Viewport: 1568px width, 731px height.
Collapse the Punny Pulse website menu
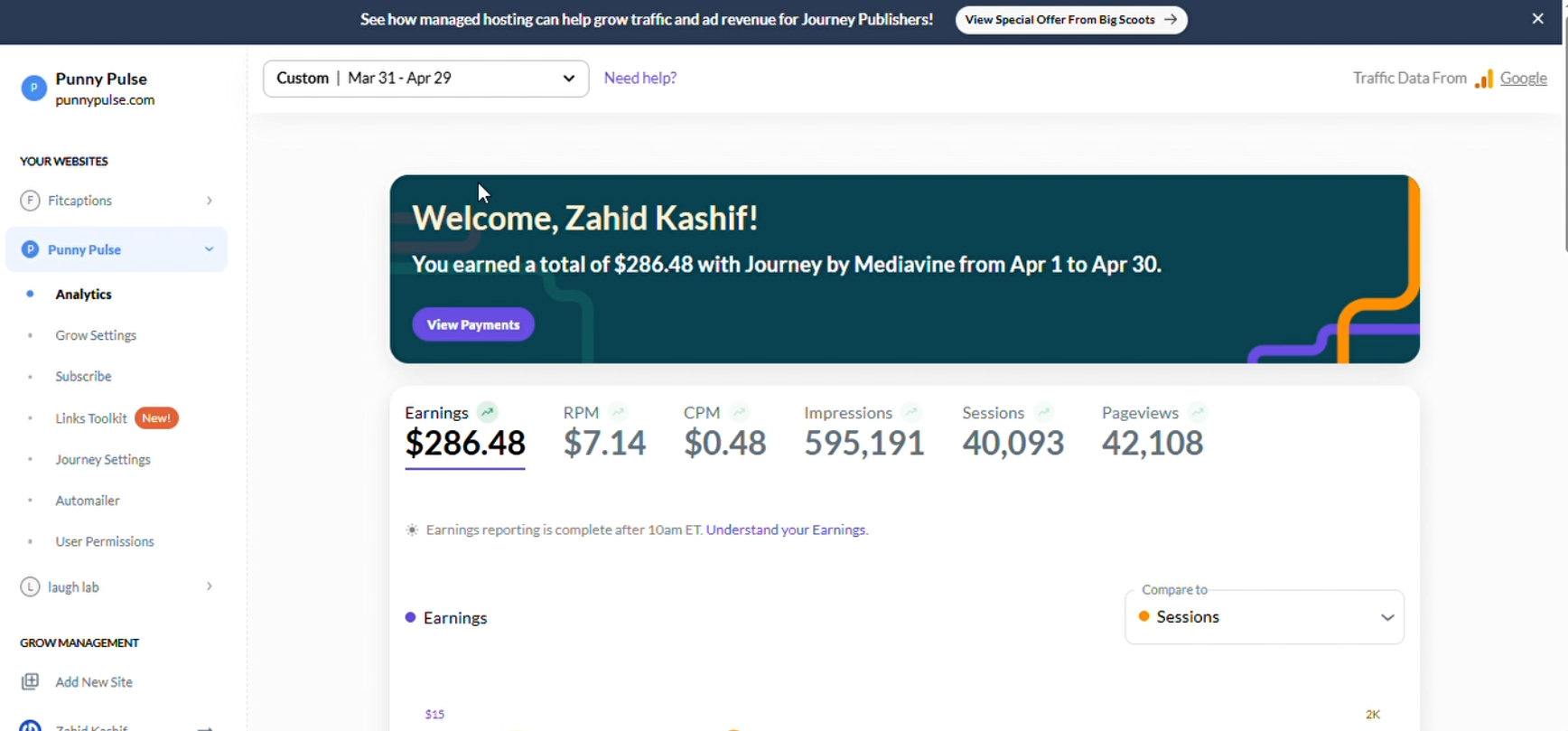(x=209, y=249)
